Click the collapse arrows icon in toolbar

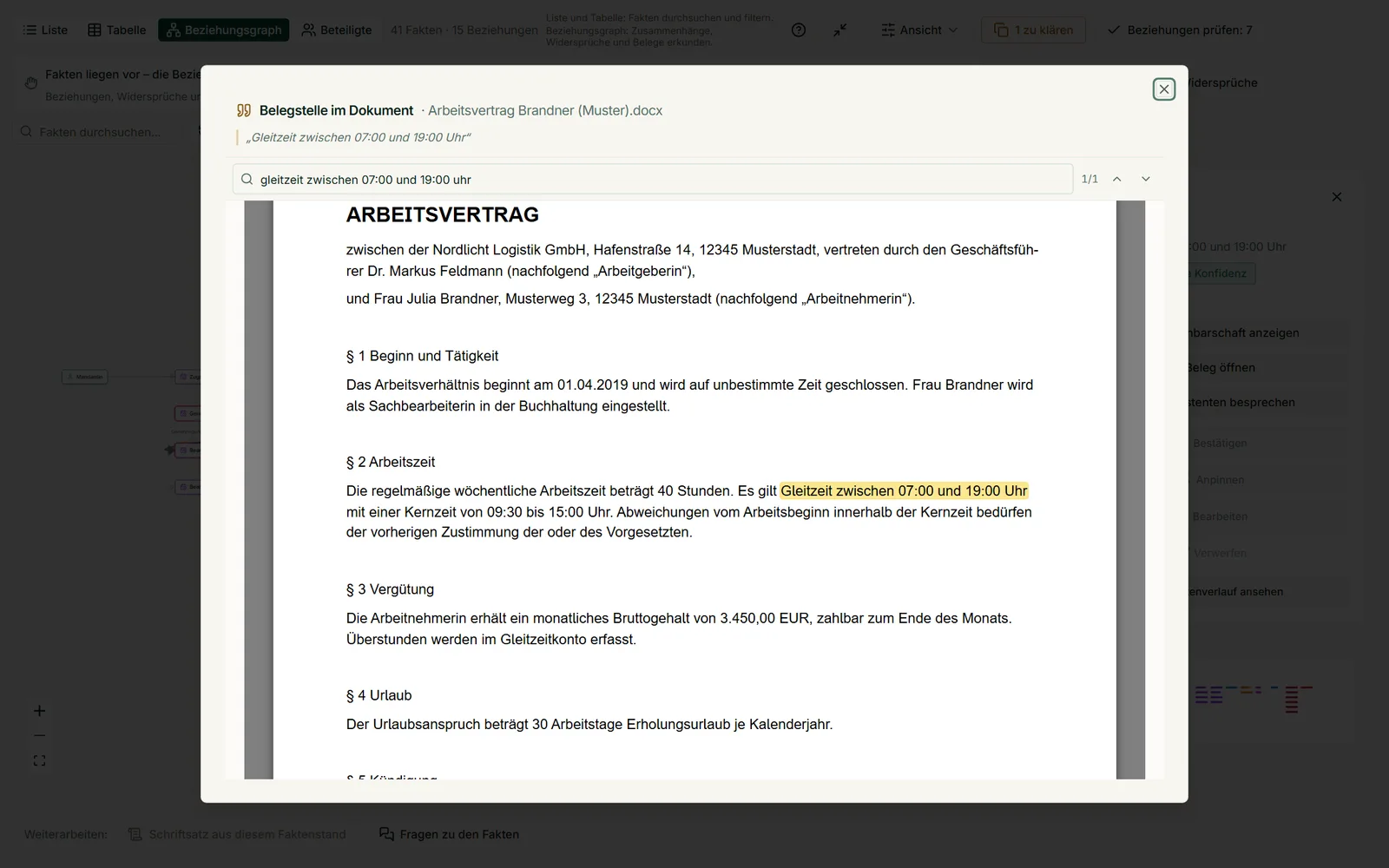(x=840, y=30)
